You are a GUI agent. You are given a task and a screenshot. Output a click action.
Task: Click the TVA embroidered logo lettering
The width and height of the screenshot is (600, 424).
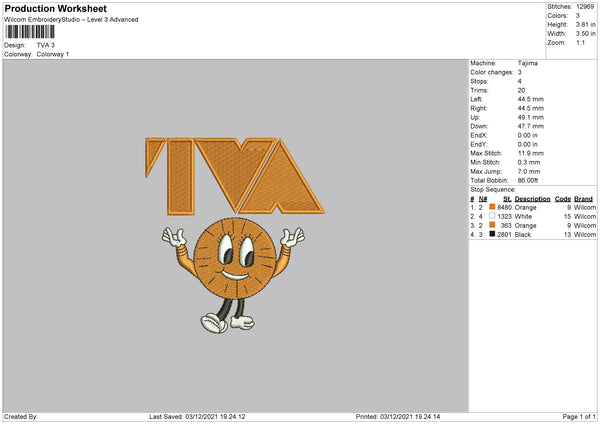click(235, 176)
